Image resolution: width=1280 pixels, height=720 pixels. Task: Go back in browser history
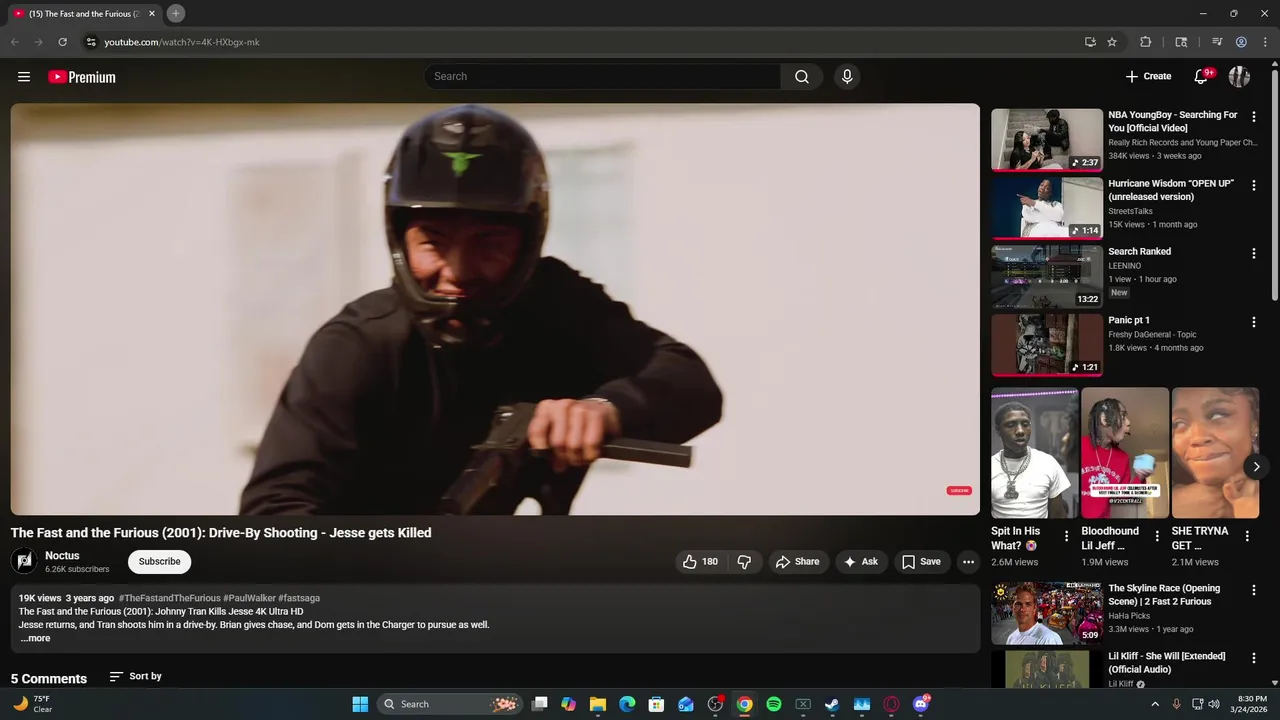(x=15, y=42)
